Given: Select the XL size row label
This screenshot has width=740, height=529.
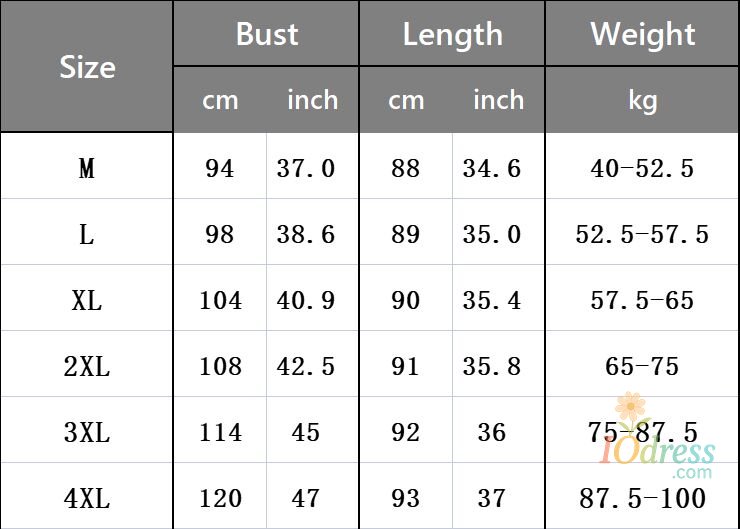Looking at the screenshot, I should 87,301.
